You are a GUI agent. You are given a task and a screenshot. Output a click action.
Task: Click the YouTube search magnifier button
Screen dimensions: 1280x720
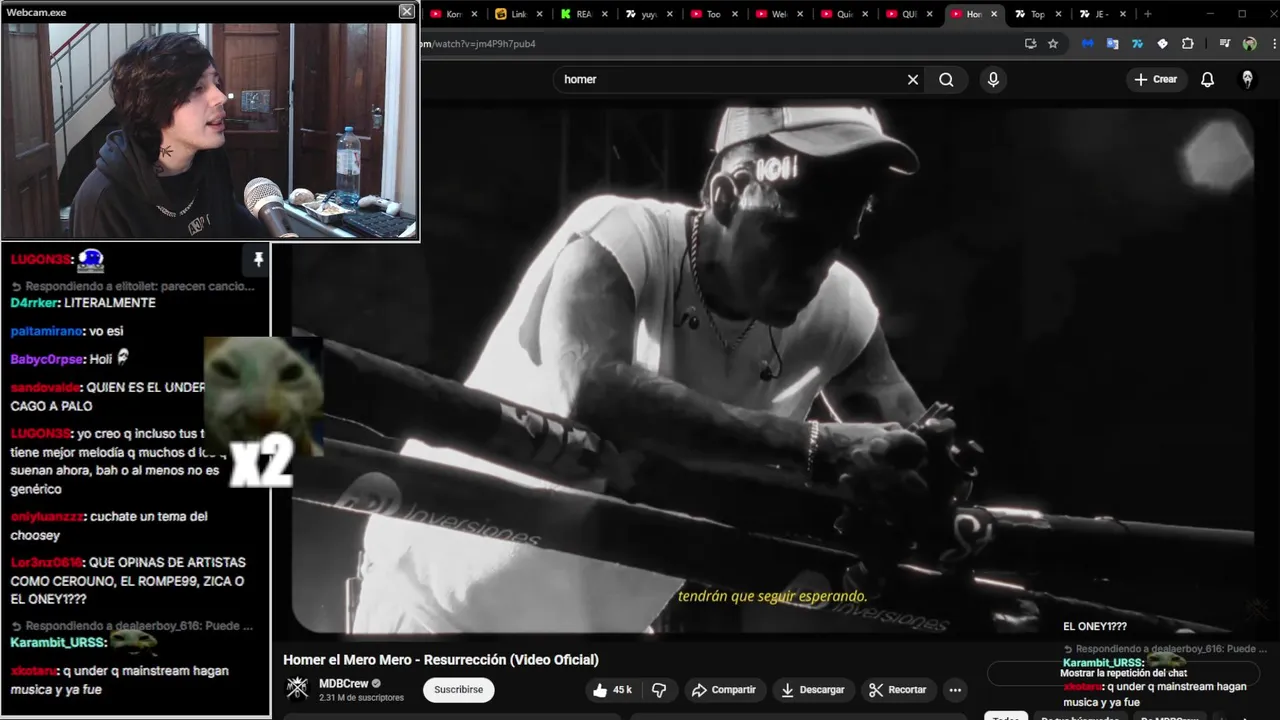(x=946, y=79)
